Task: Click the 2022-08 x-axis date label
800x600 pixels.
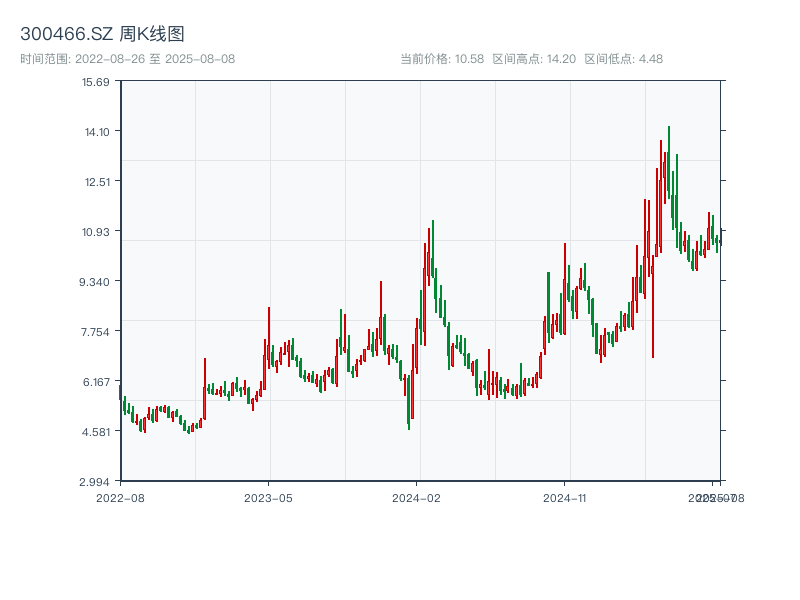Action: pos(120,497)
